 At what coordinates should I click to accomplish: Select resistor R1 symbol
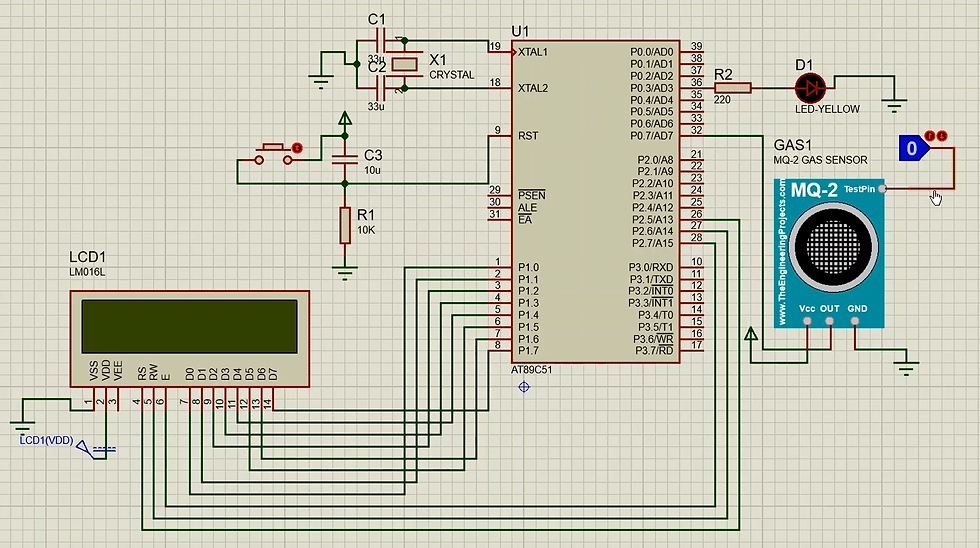(345, 226)
